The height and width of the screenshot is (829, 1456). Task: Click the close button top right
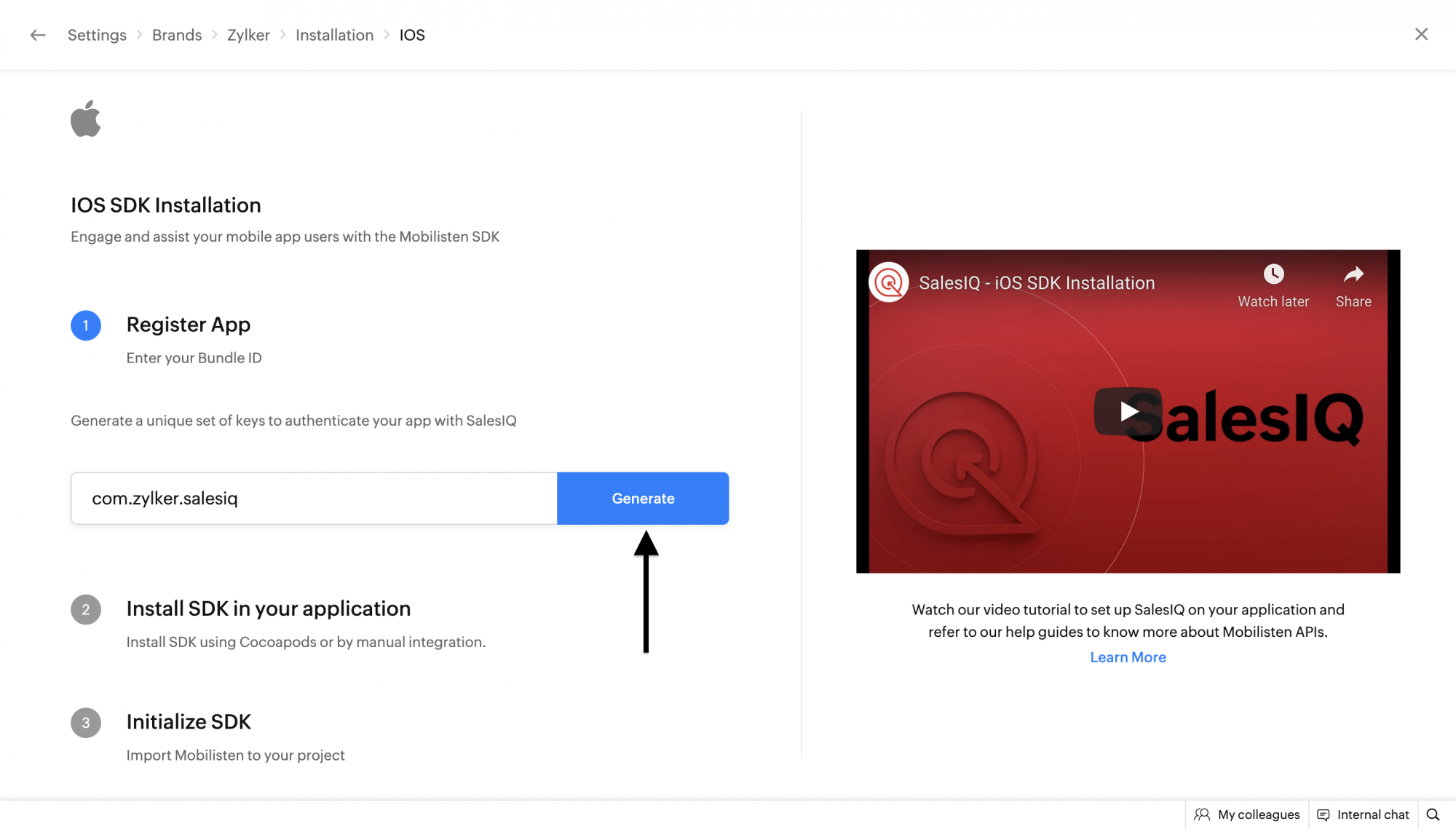click(1420, 33)
